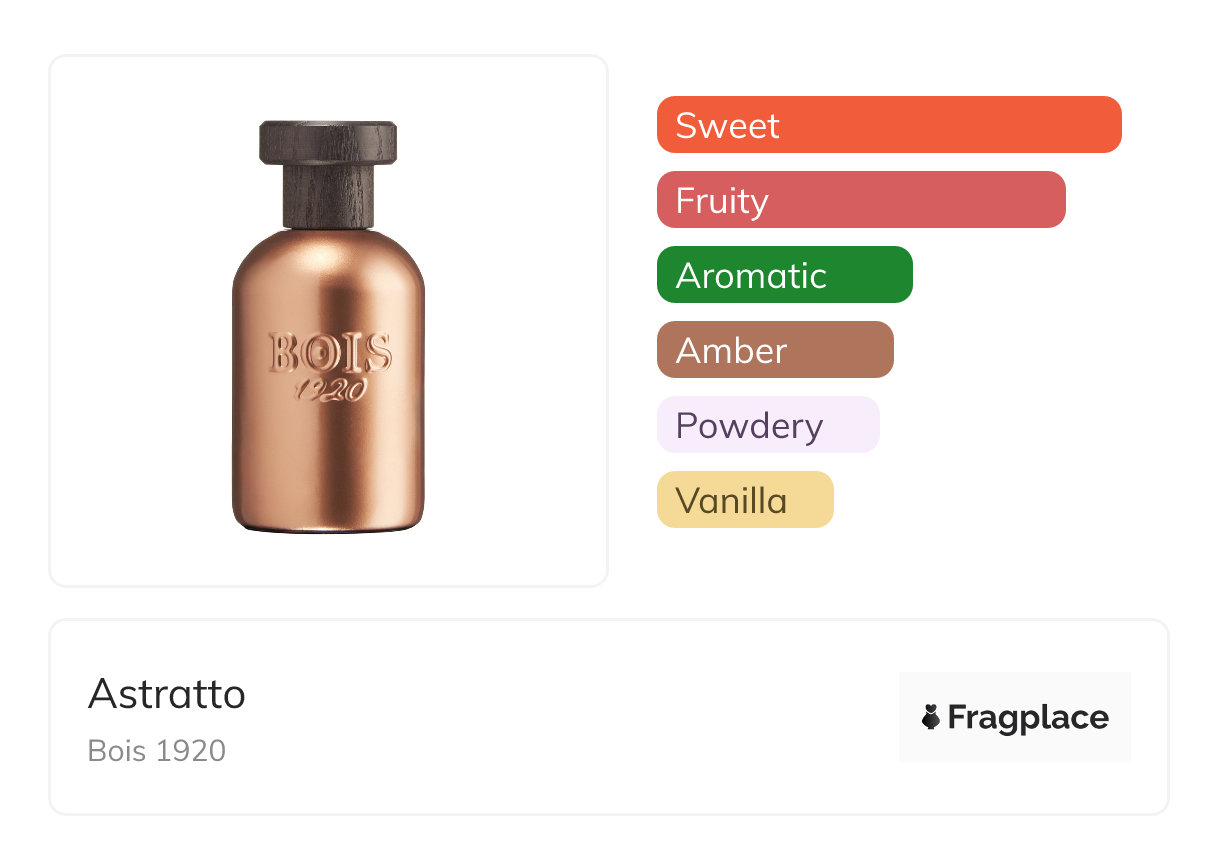Select the pale lilac Powdery bar

(x=768, y=424)
